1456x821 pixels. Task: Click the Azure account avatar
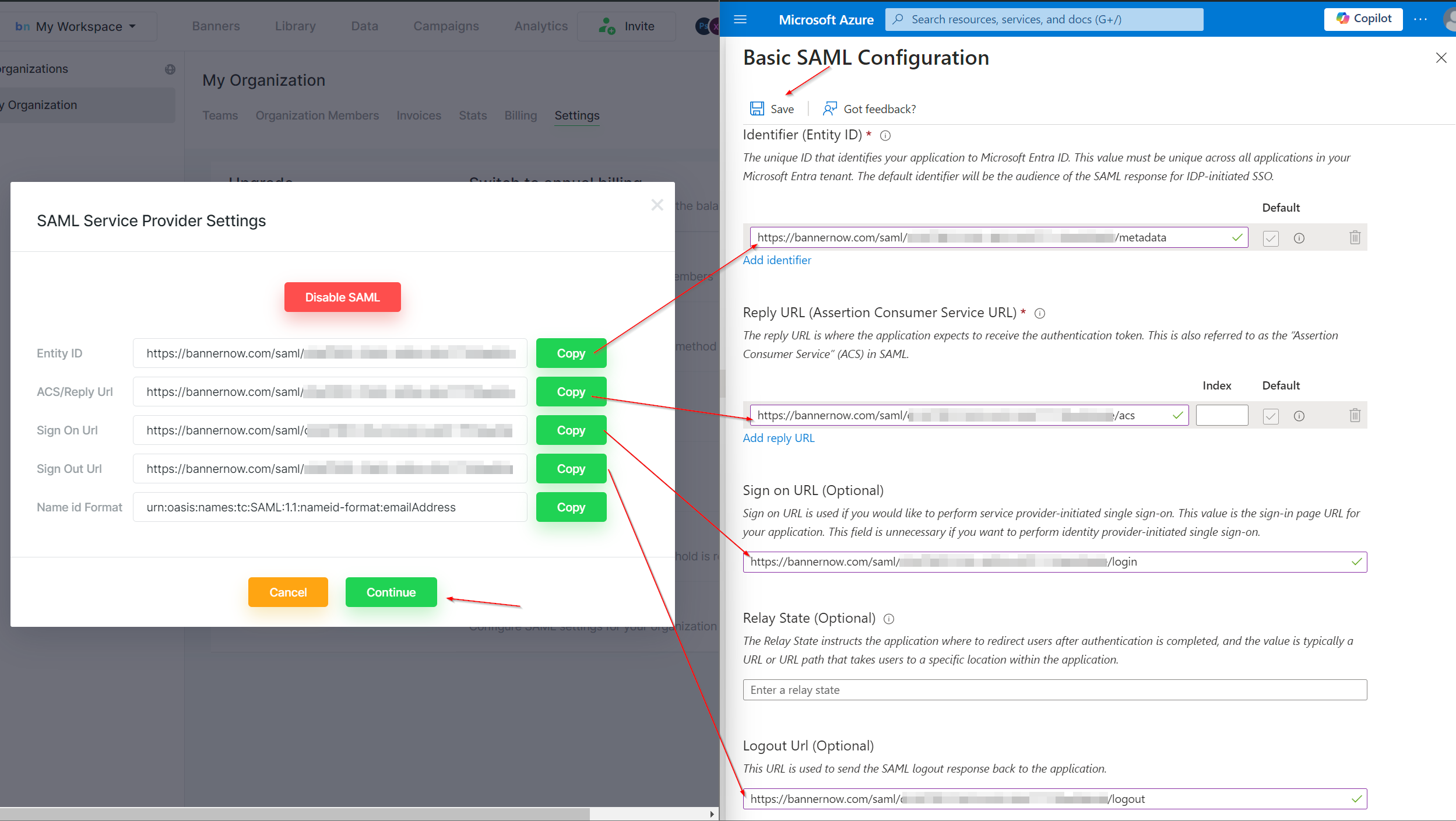[x=1450, y=19]
